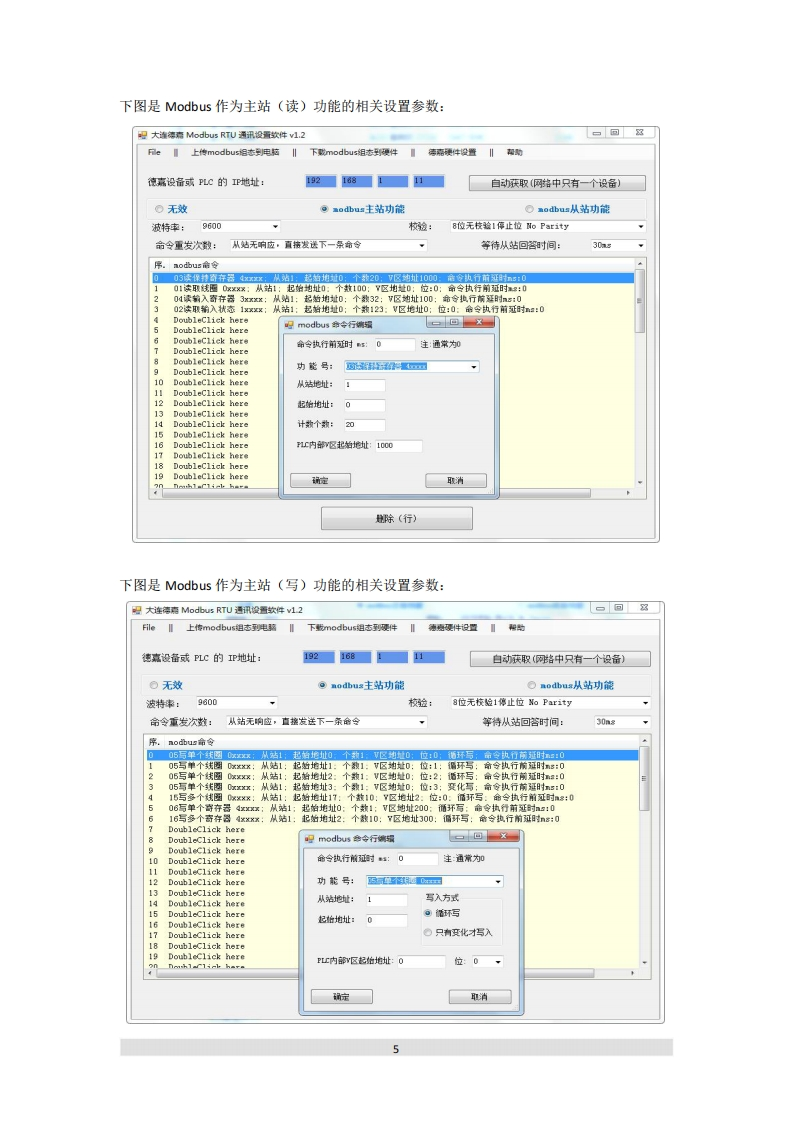Open 德嘉硬件设置 menu in window listing 16写多个寄存器
Screen dimensions: 793x1122
point(450,628)
